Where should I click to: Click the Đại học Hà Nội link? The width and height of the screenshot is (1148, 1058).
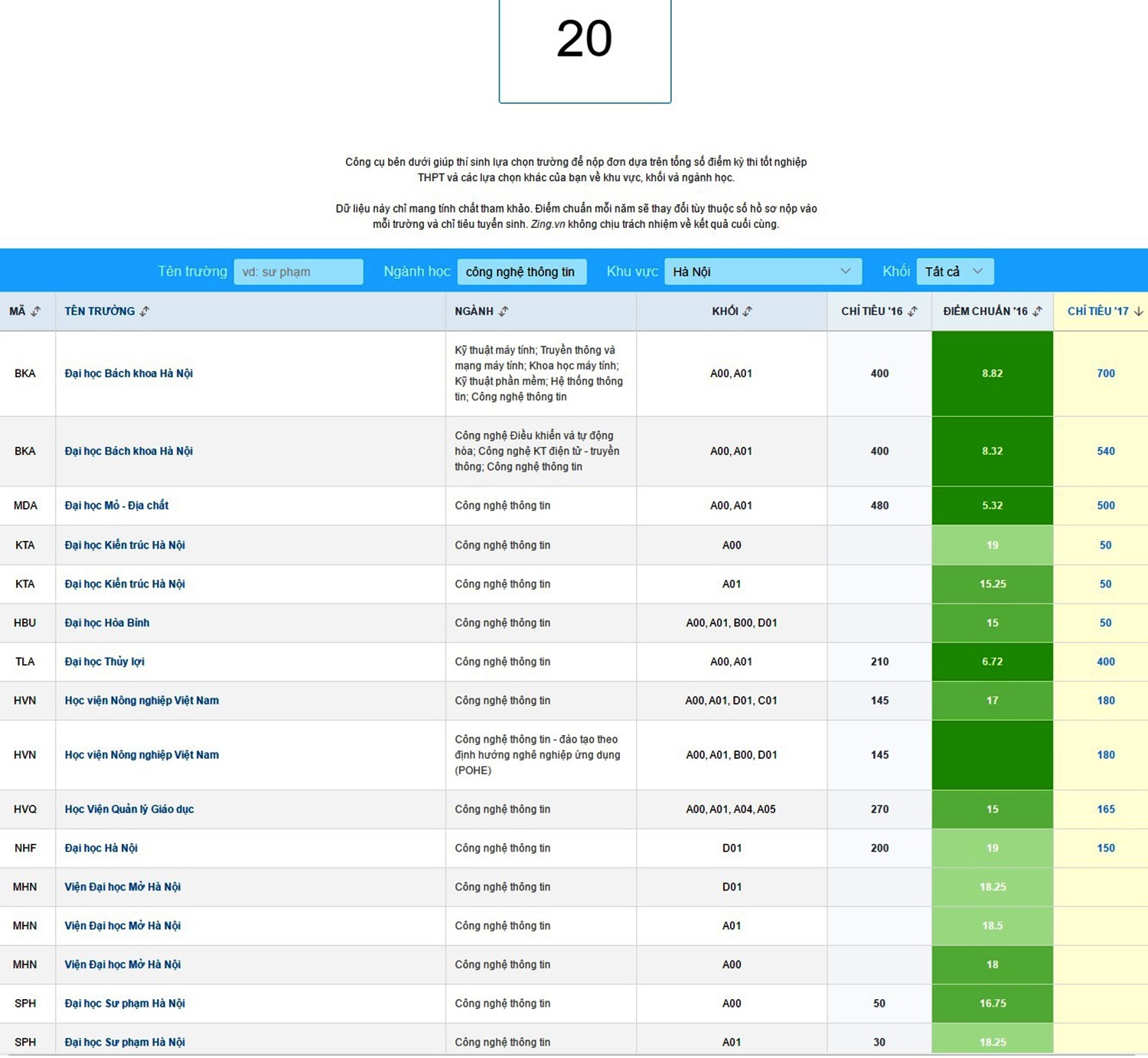[101, 848]
